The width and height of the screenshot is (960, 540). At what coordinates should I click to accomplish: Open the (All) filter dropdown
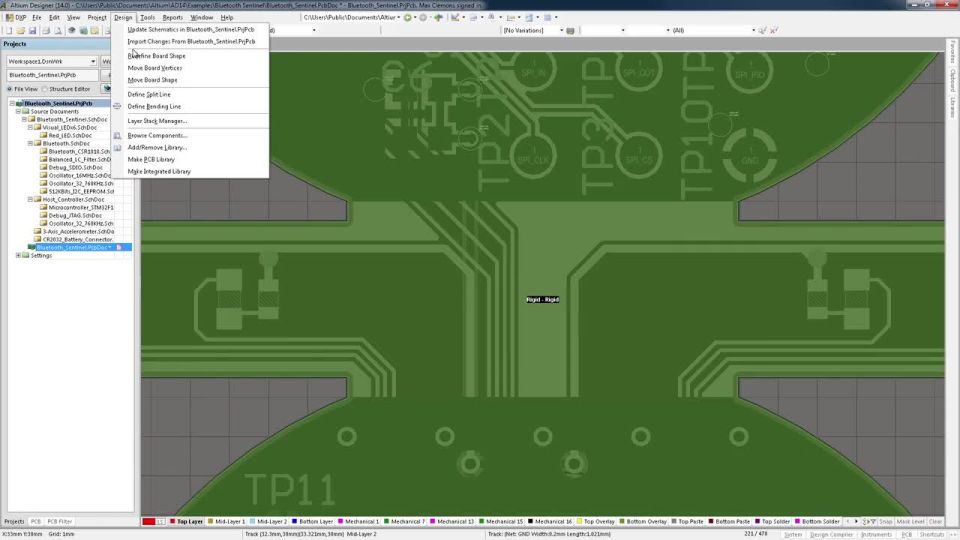pos(753,30)
